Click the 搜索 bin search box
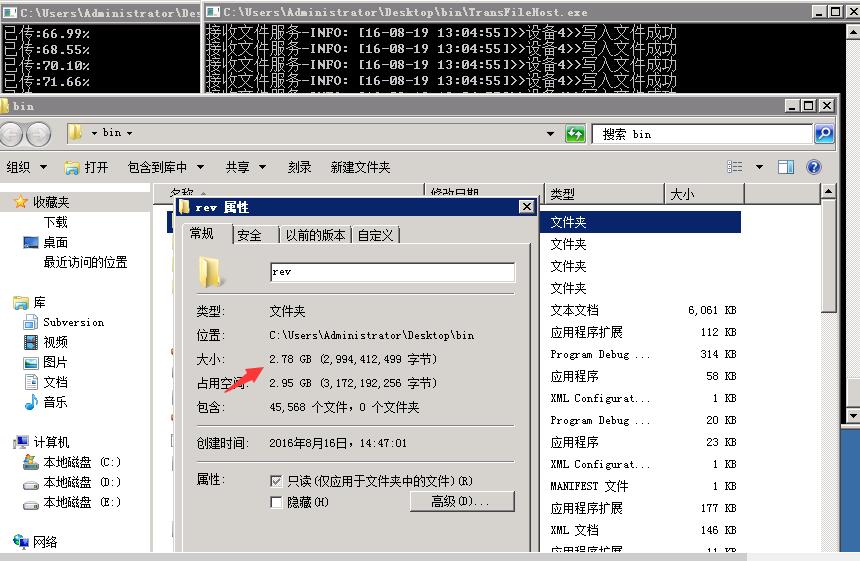This screenshot has width=860, height=561. (x=702, y=134)
